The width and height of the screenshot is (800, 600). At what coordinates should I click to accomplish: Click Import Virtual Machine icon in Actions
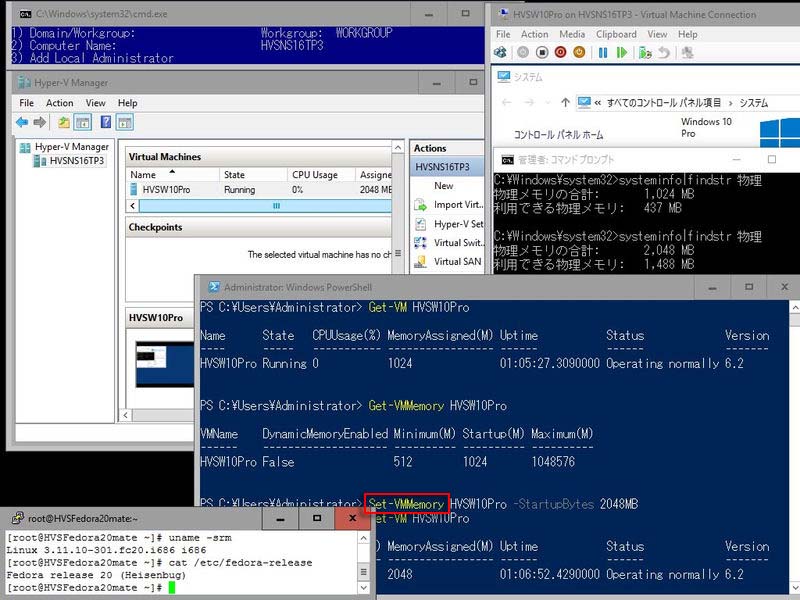(420, 205)
